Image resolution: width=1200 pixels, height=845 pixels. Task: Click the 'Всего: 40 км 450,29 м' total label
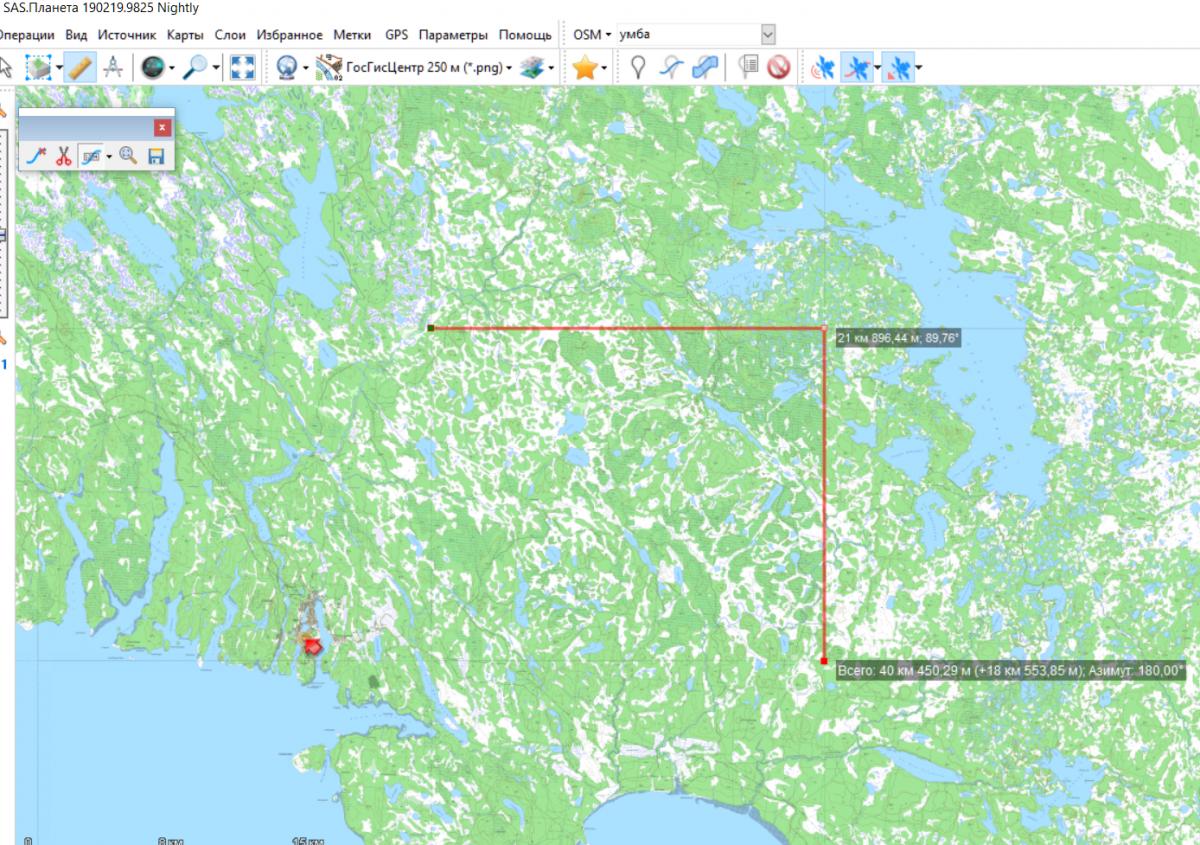[1009, 671]
